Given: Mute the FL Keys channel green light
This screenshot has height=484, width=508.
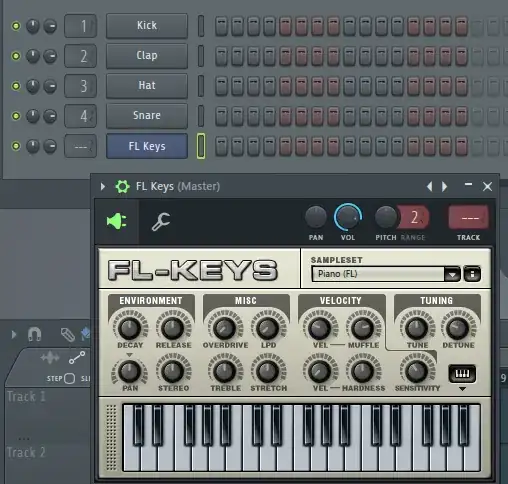Looking at the screenshot, I should (16, 146).
